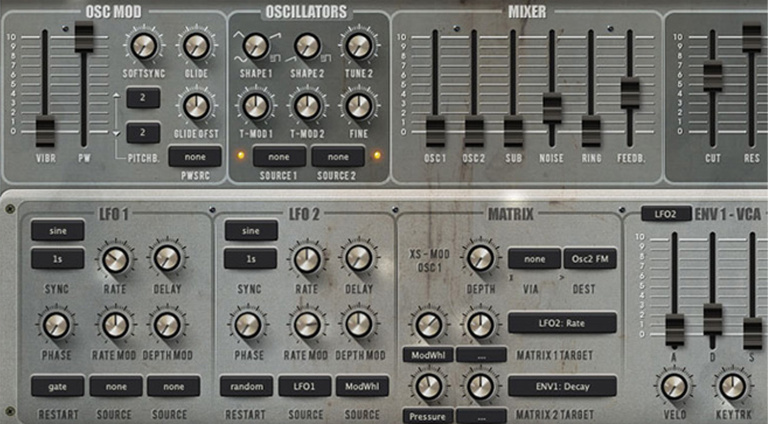The height and width of the screenshot is (424, 768).
Task: Click the upper pitchbend value box
Action: click(x=144, y=98)
